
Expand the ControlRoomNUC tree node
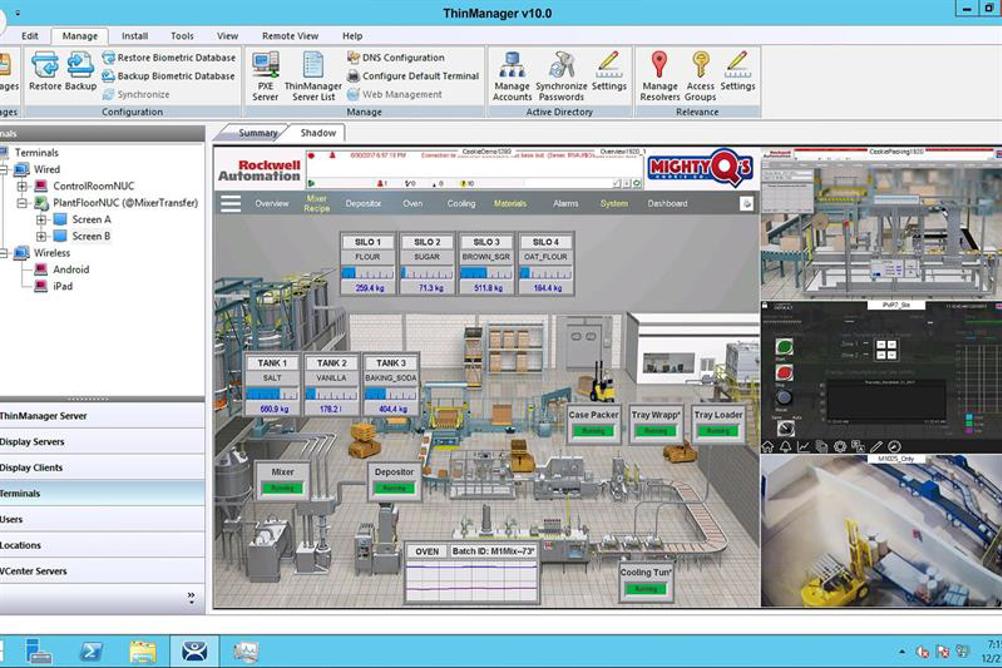pyautogui.click(x=22, y=186)
